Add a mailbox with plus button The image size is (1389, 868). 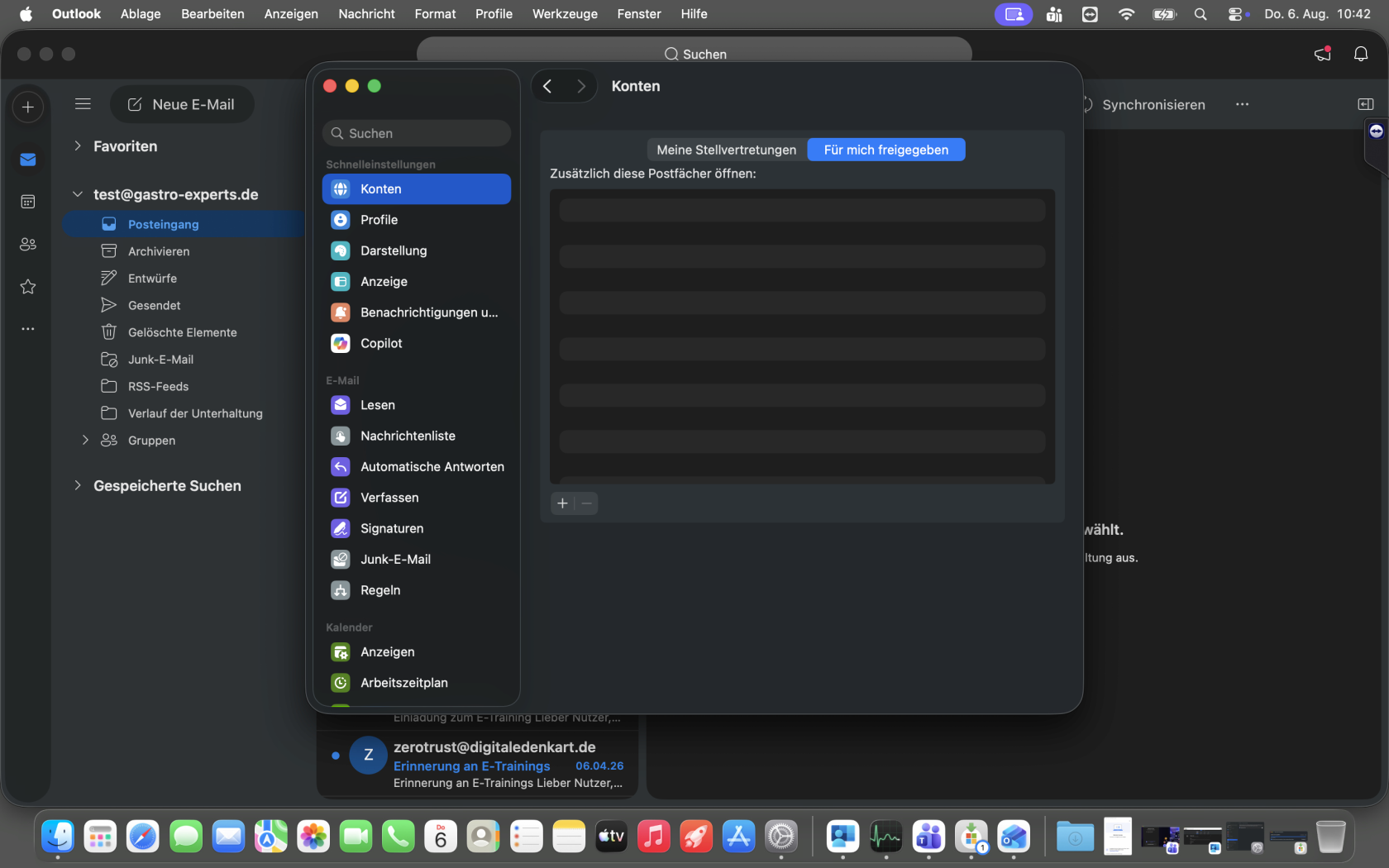pos(562,503)
